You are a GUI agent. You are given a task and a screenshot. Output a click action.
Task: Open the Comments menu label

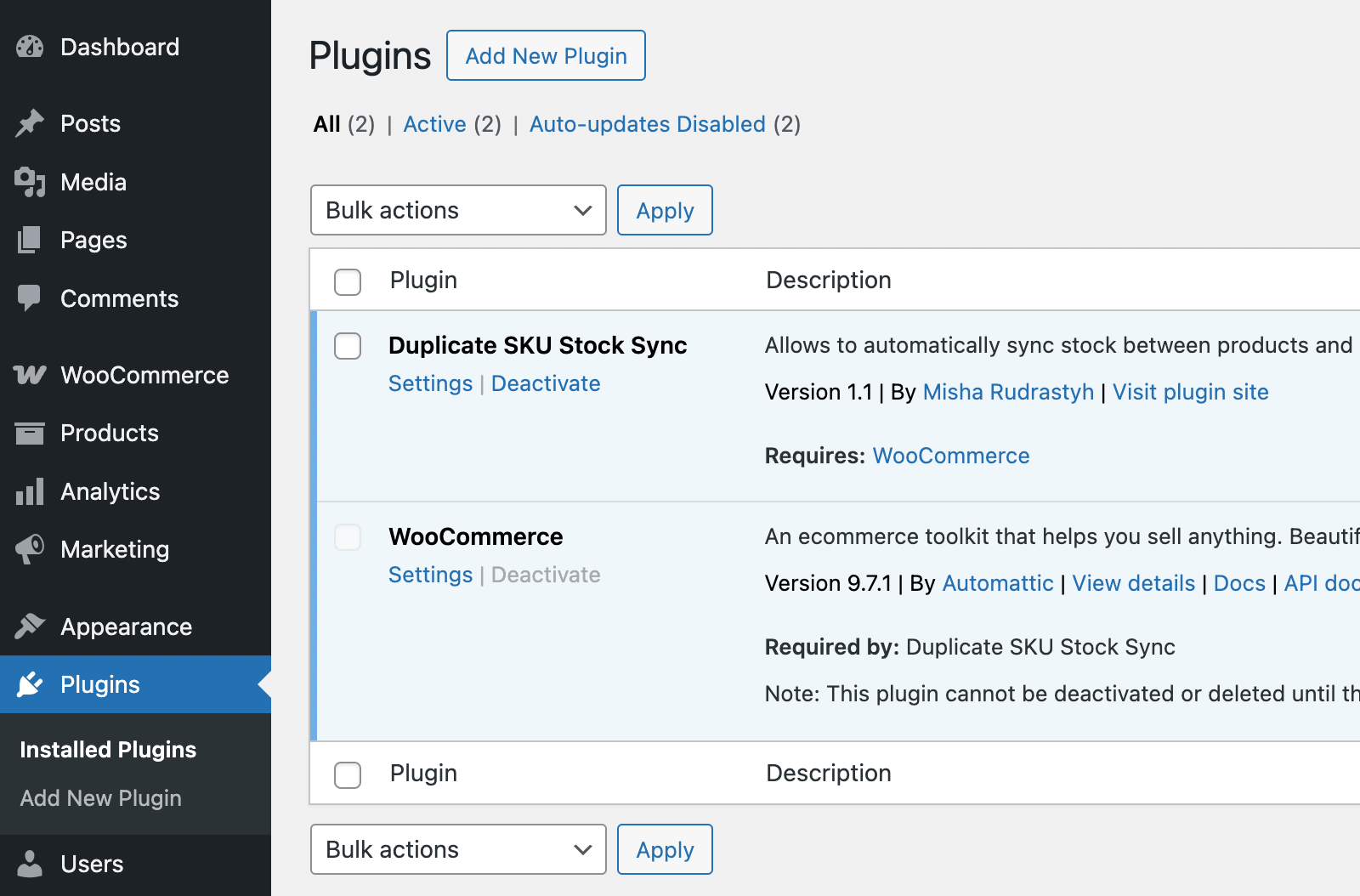(x=119, y=298)
